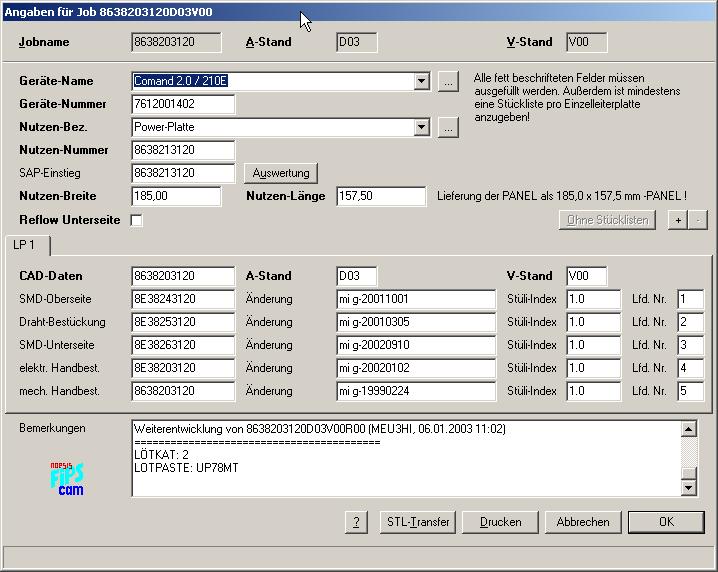The height and width of the screenshot is (572, 718).
Task: Click the SMD-Unterseite number field
Action: [183, 345]
